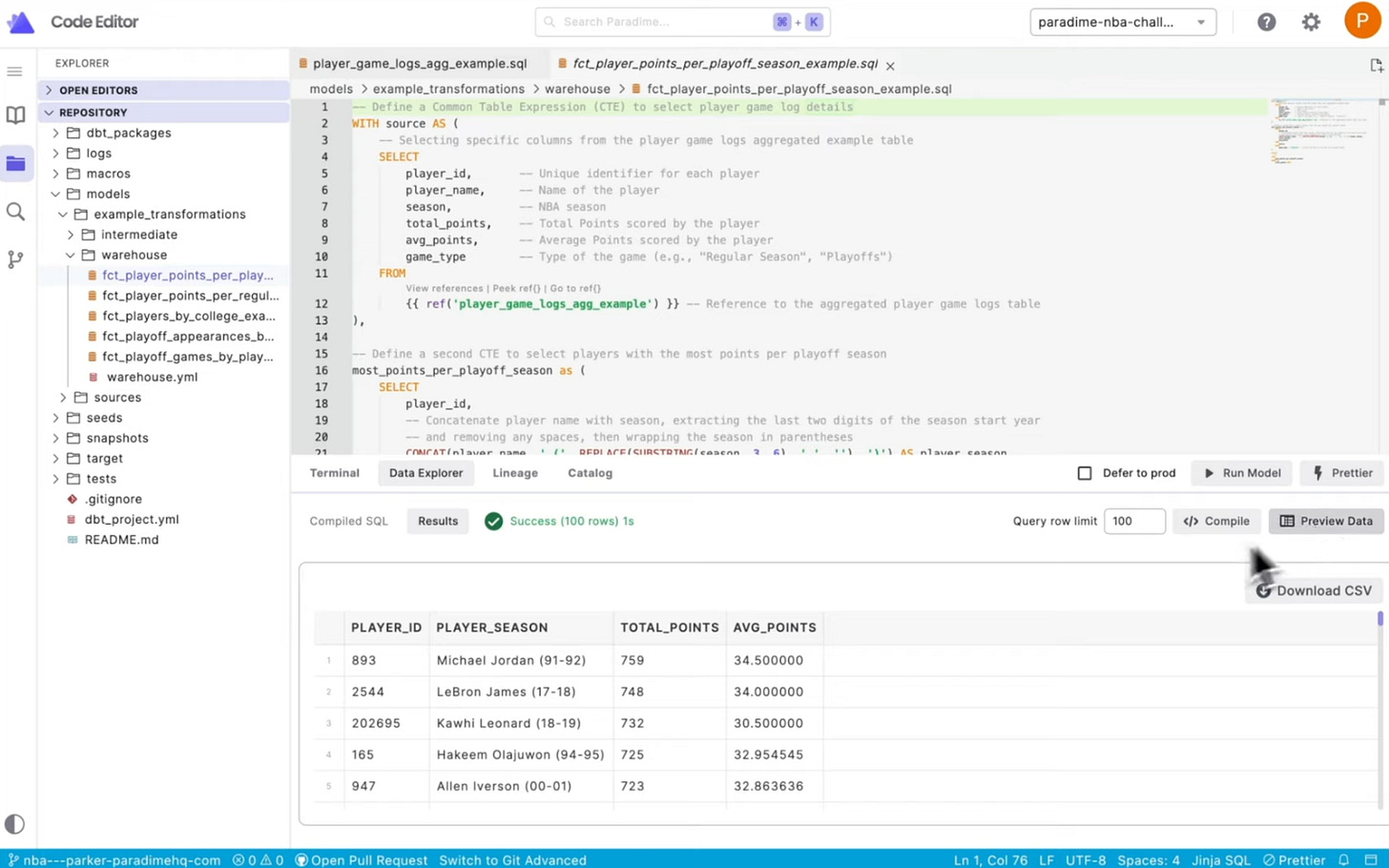Viewport: 1389px width, 868px height.
Task: Toggle the Defer to prod checkbox
Action: (x=1085, y=473)
